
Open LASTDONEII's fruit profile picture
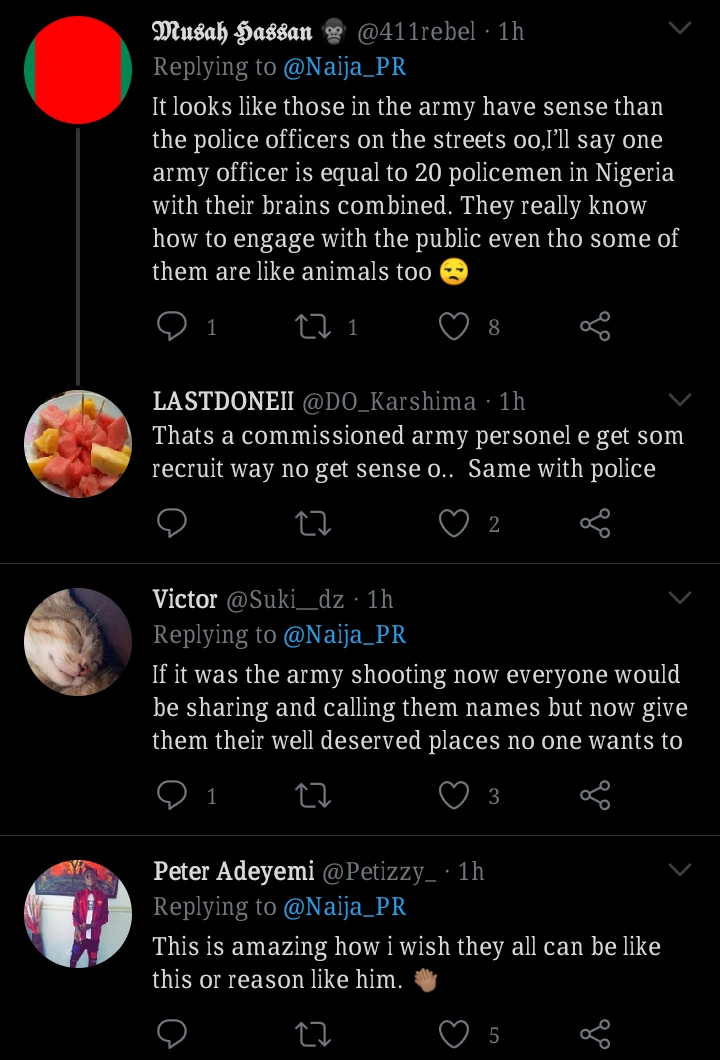[x=78, y=444]
